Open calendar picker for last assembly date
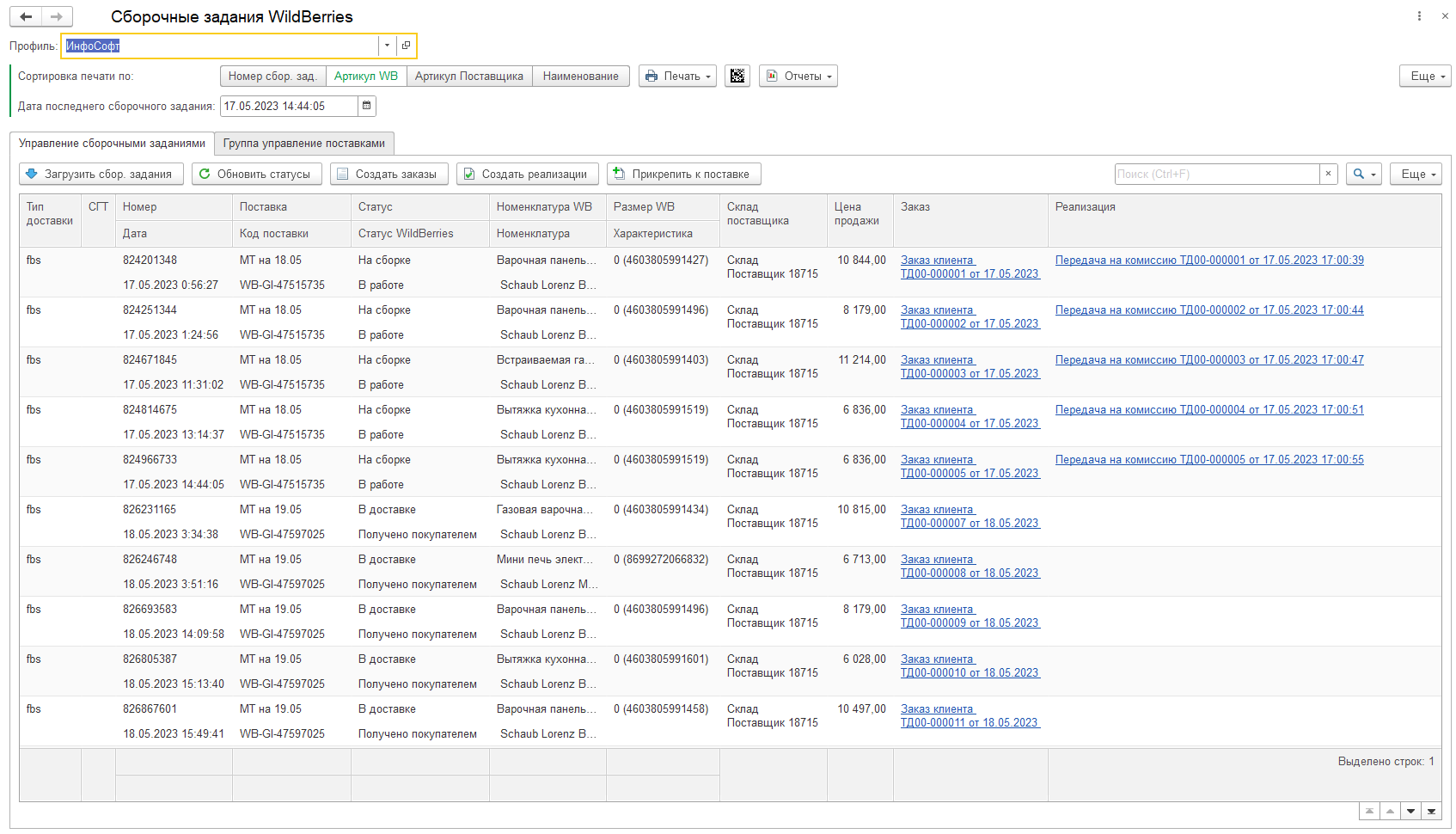The height and width of the screenshot is (834, 1456). [x=367, y=106]
